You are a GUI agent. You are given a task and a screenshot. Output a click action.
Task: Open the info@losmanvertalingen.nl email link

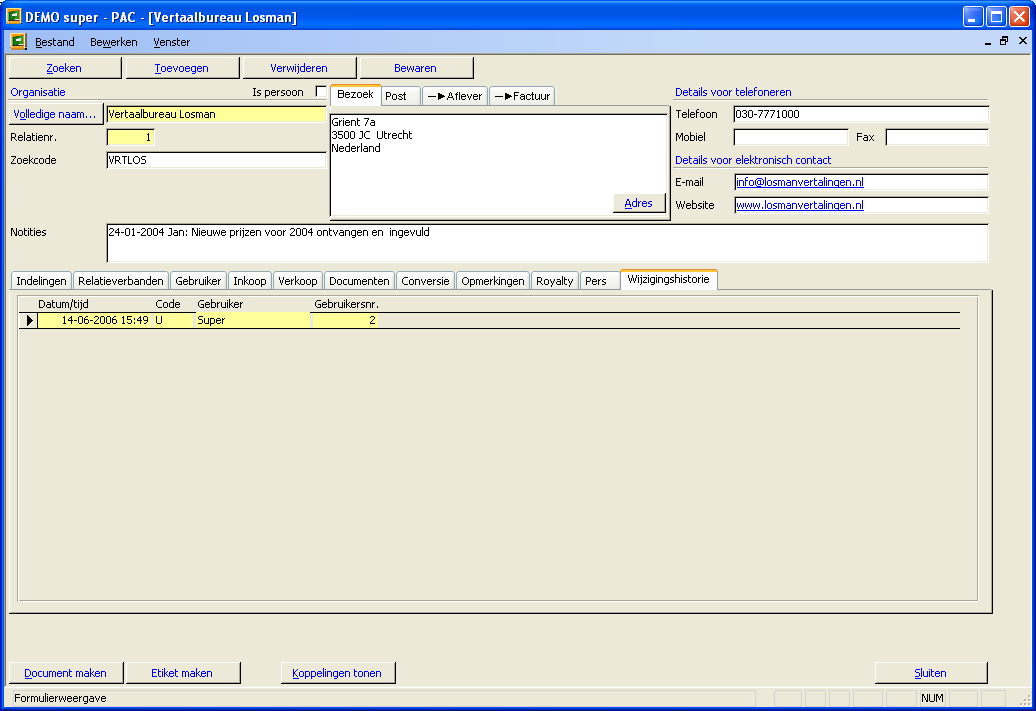[x=799, y=182]
